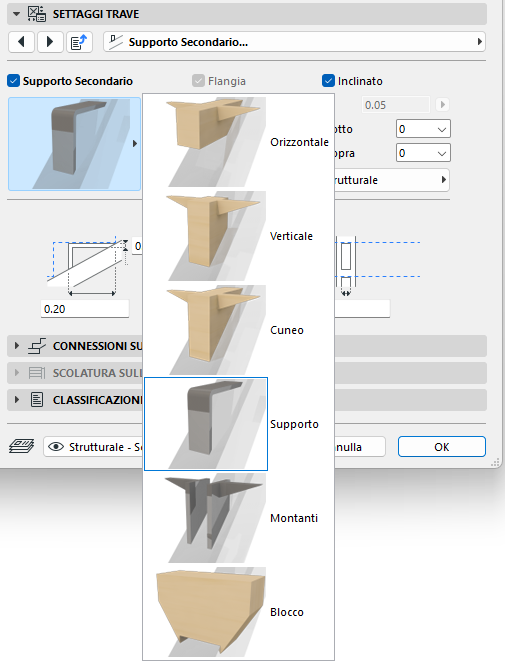The width and height of the screenshot is (505, 663).
Task: Go to the next settings page arrow
Action: [50, 42]
